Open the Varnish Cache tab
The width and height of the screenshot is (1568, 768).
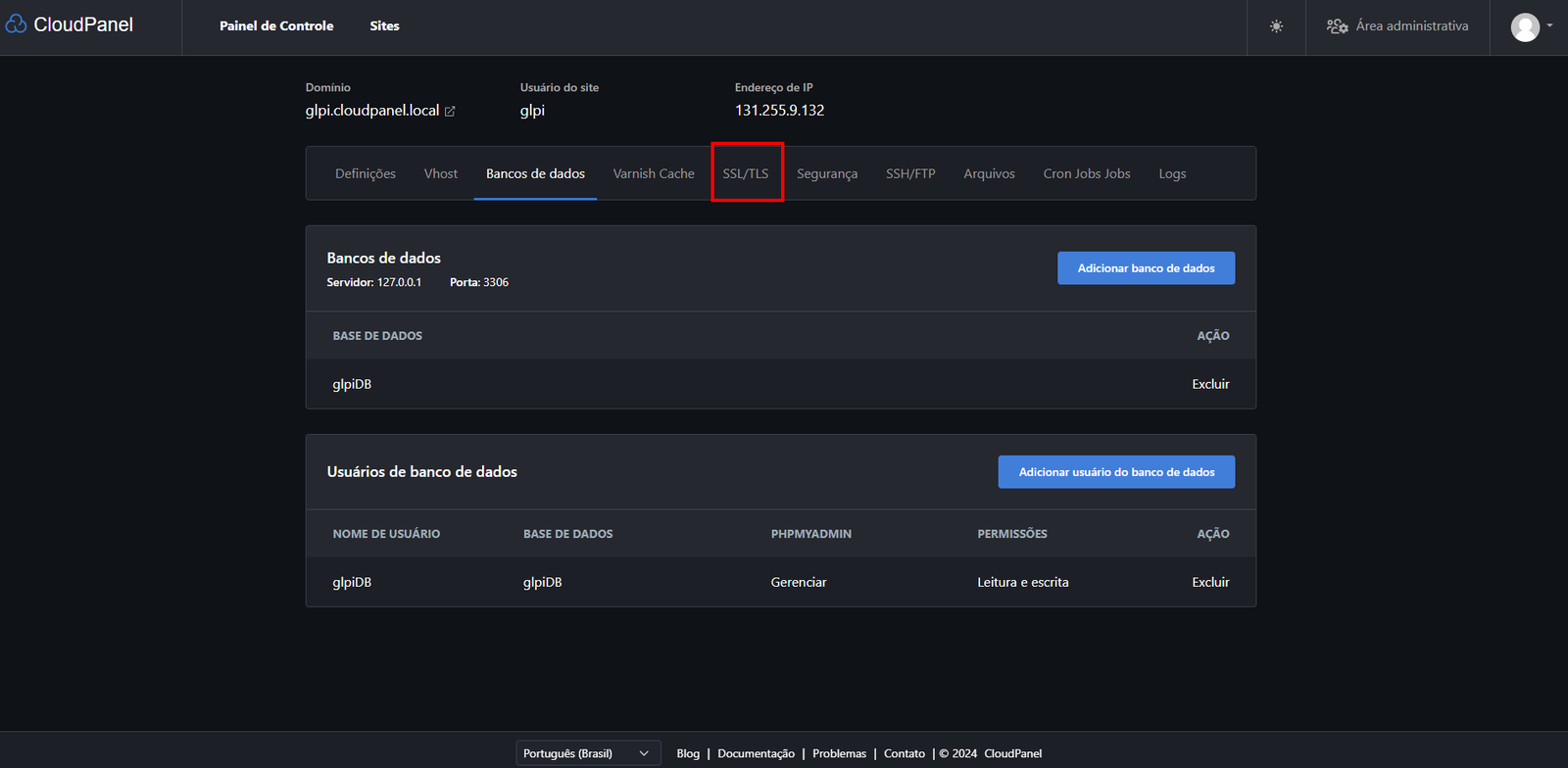pos(654,173)
